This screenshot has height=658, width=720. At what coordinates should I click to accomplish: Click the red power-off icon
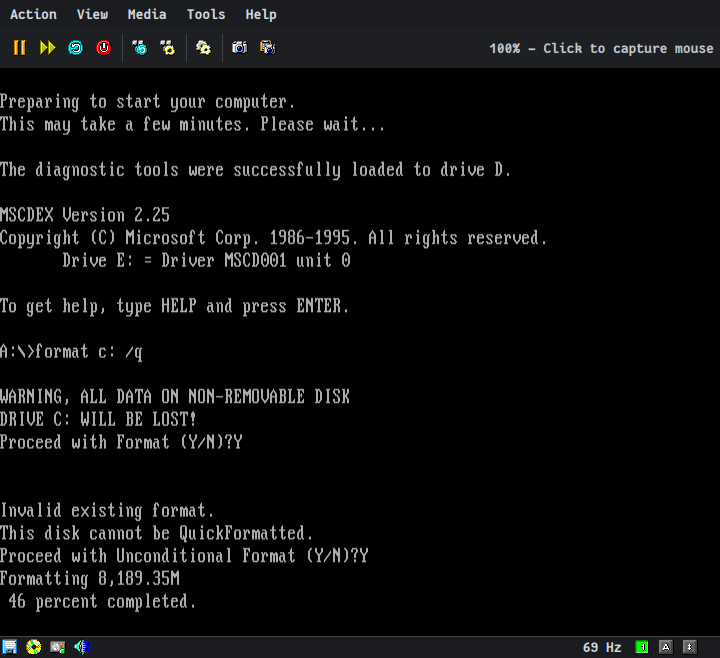104,48
